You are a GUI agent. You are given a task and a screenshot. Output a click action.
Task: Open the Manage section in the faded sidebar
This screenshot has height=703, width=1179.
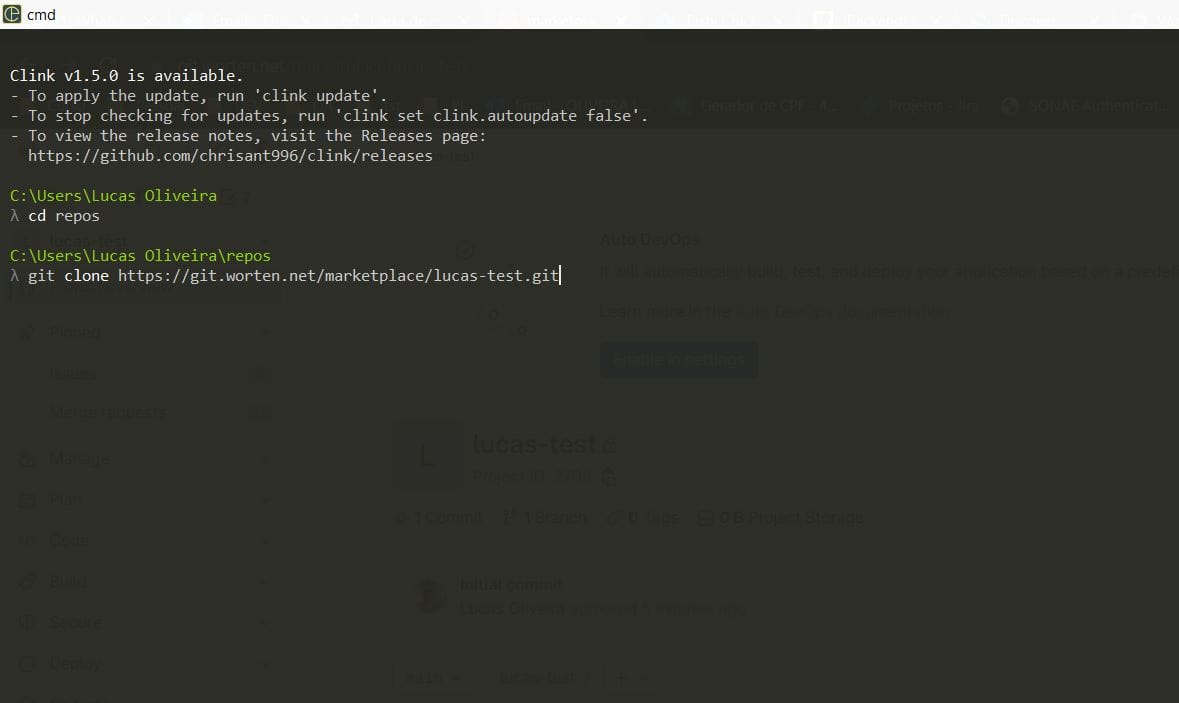click(x=79, y=458)
